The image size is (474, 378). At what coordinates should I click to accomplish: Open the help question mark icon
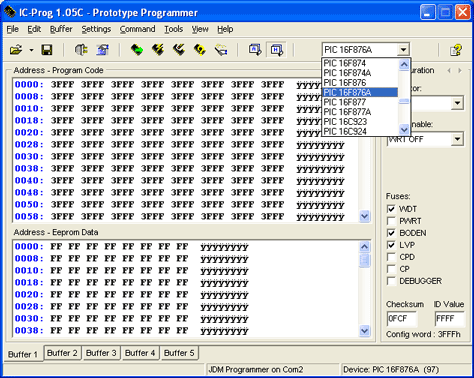tap(456, 50)
